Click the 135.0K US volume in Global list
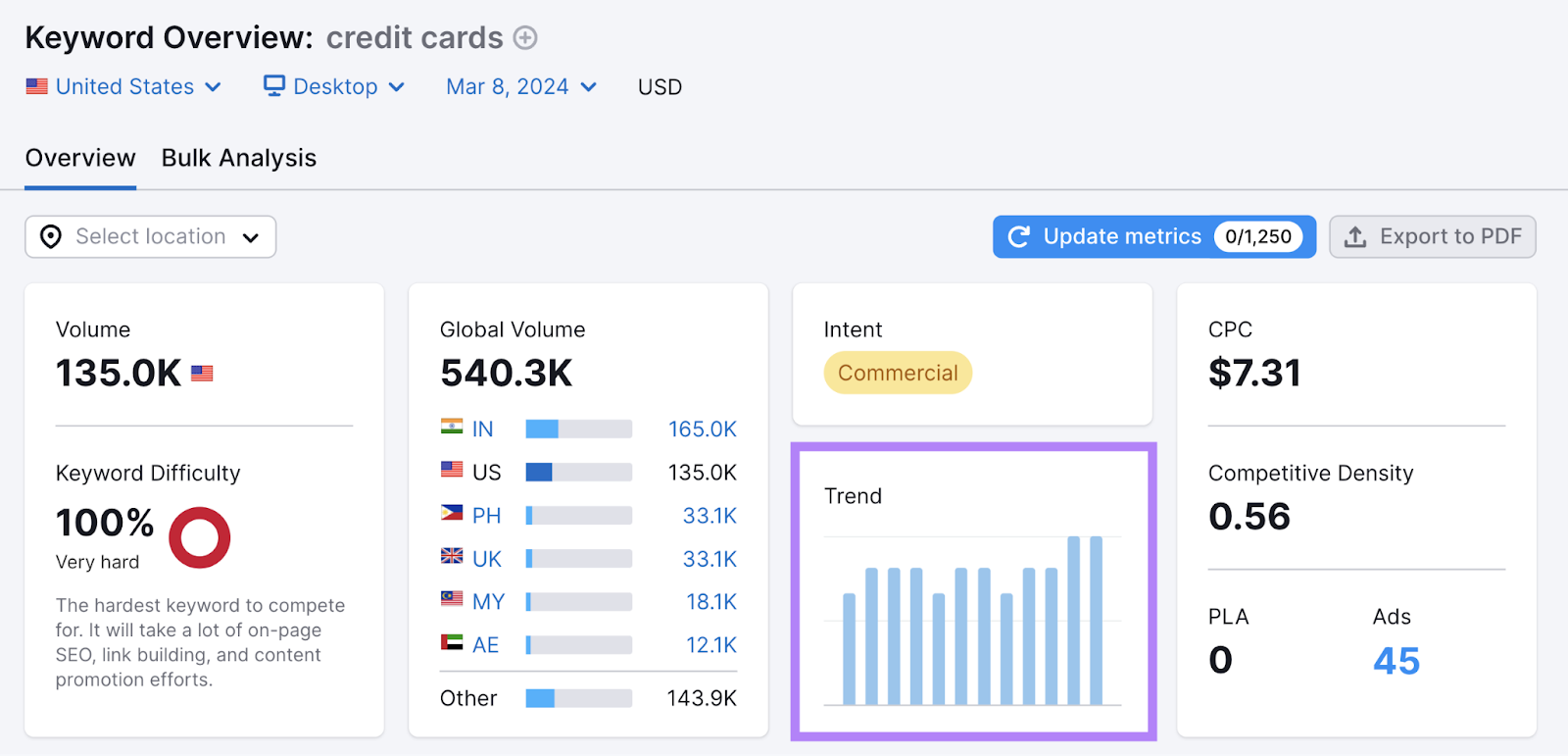1568x756 pixels. (703, 473)
